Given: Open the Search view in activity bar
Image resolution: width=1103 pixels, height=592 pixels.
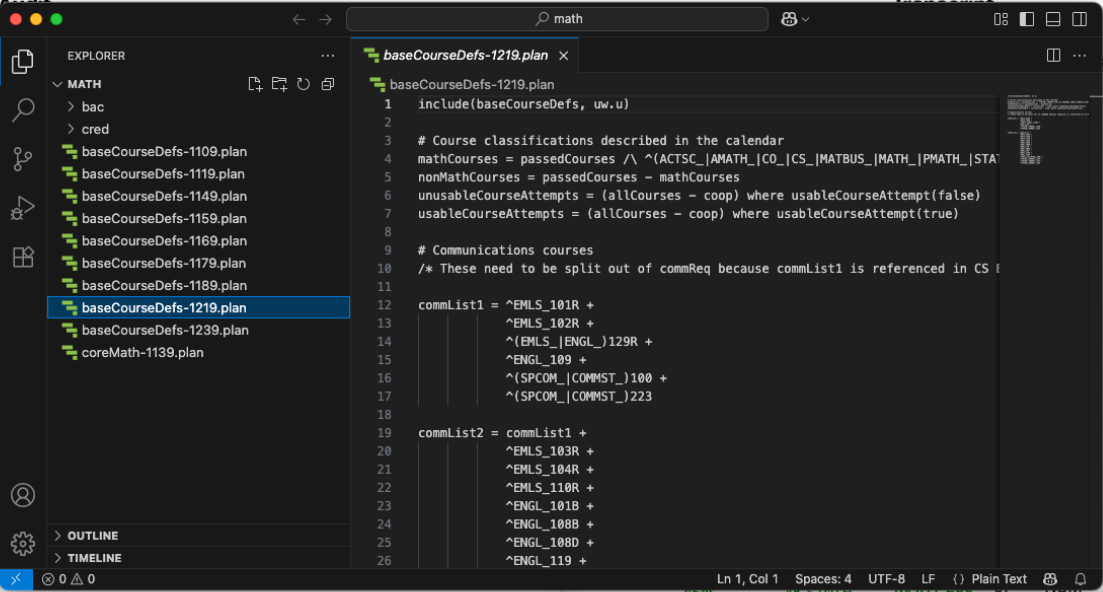Looking at the screenshot, I should [x=23, y=110].
